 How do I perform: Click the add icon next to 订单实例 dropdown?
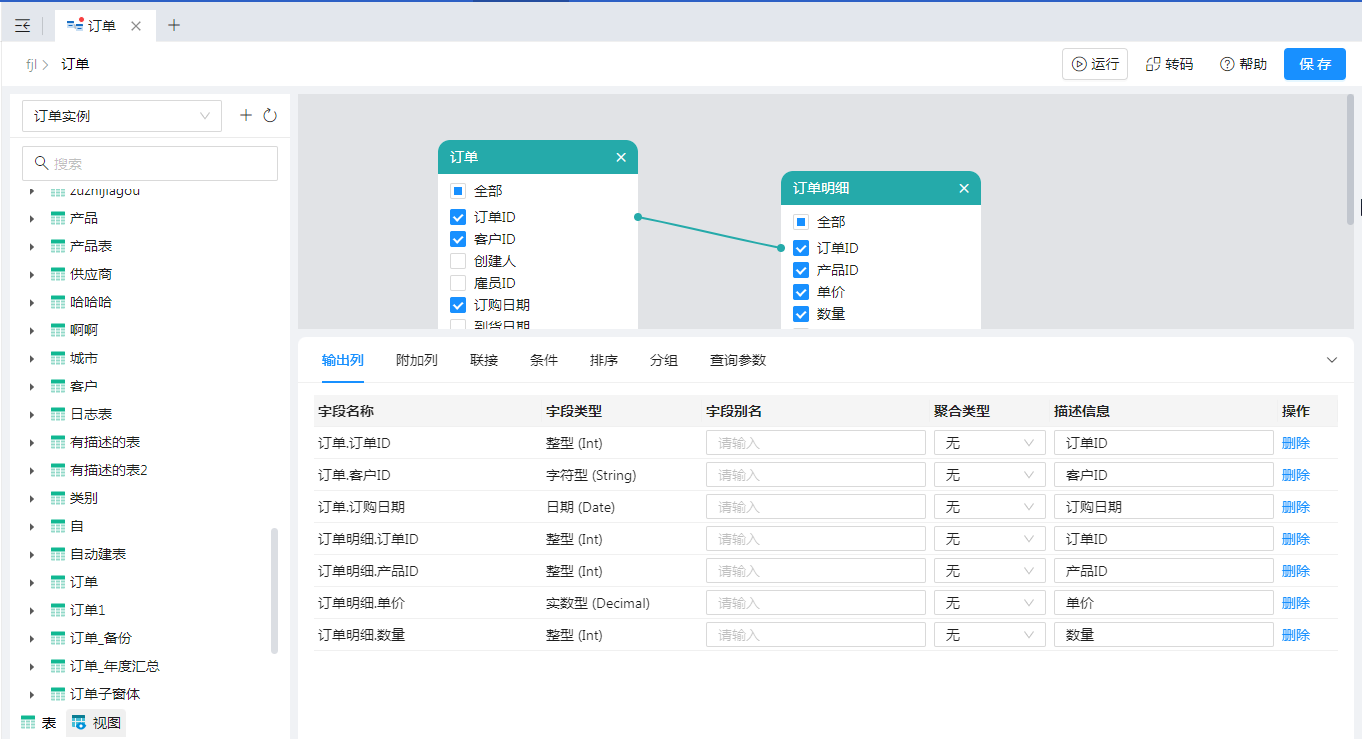point(246,116)
